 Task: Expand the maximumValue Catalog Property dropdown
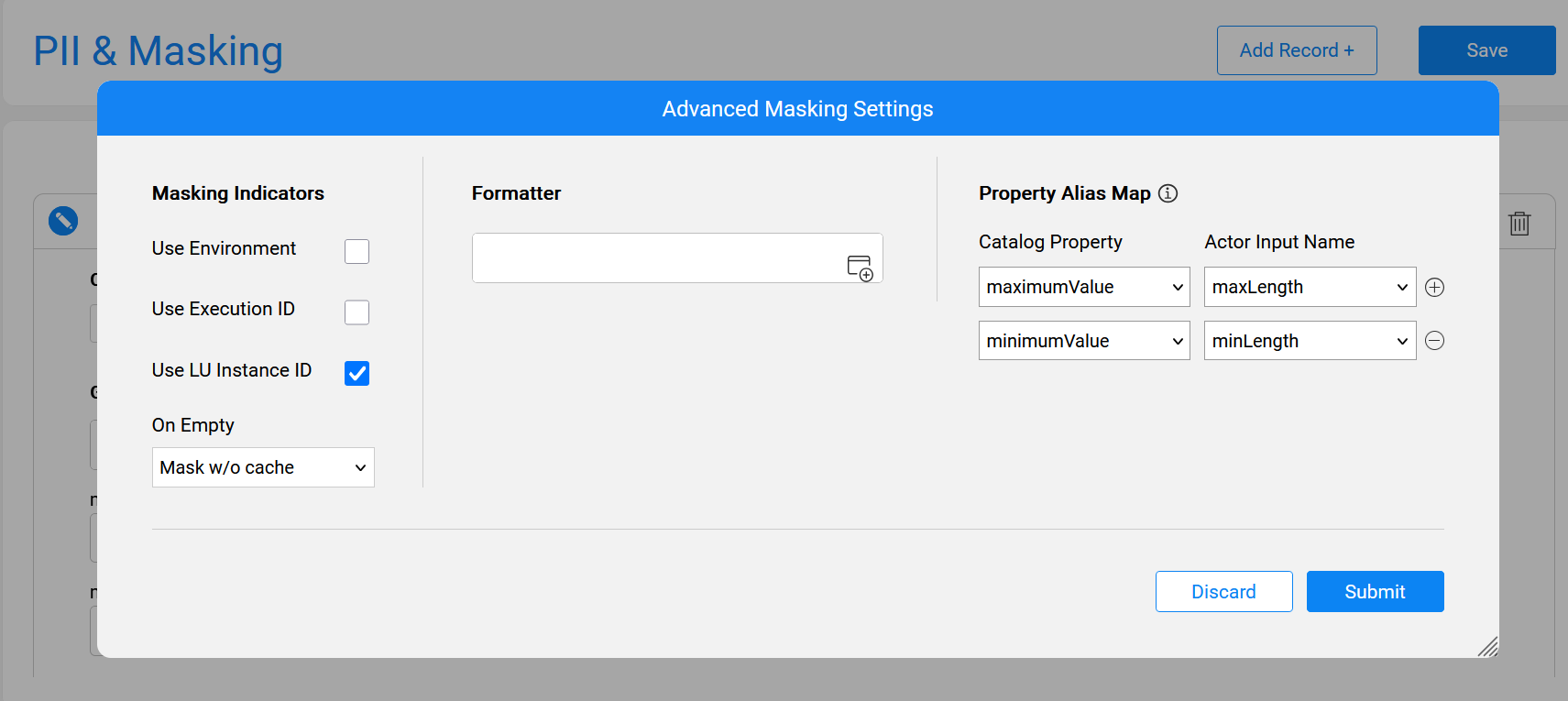pos(1084,288)
